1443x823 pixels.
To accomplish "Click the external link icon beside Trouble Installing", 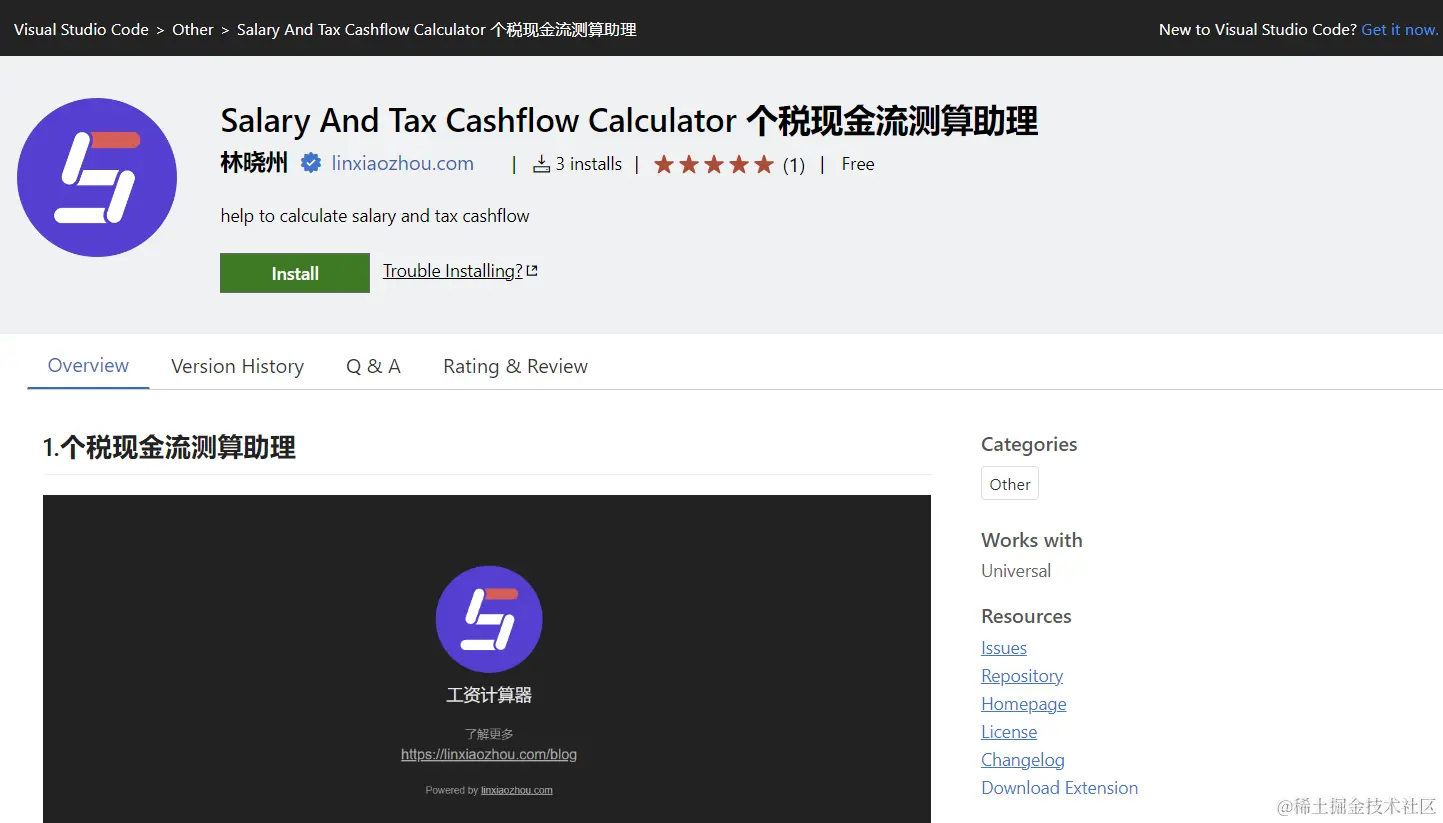I will pos(532,271).
